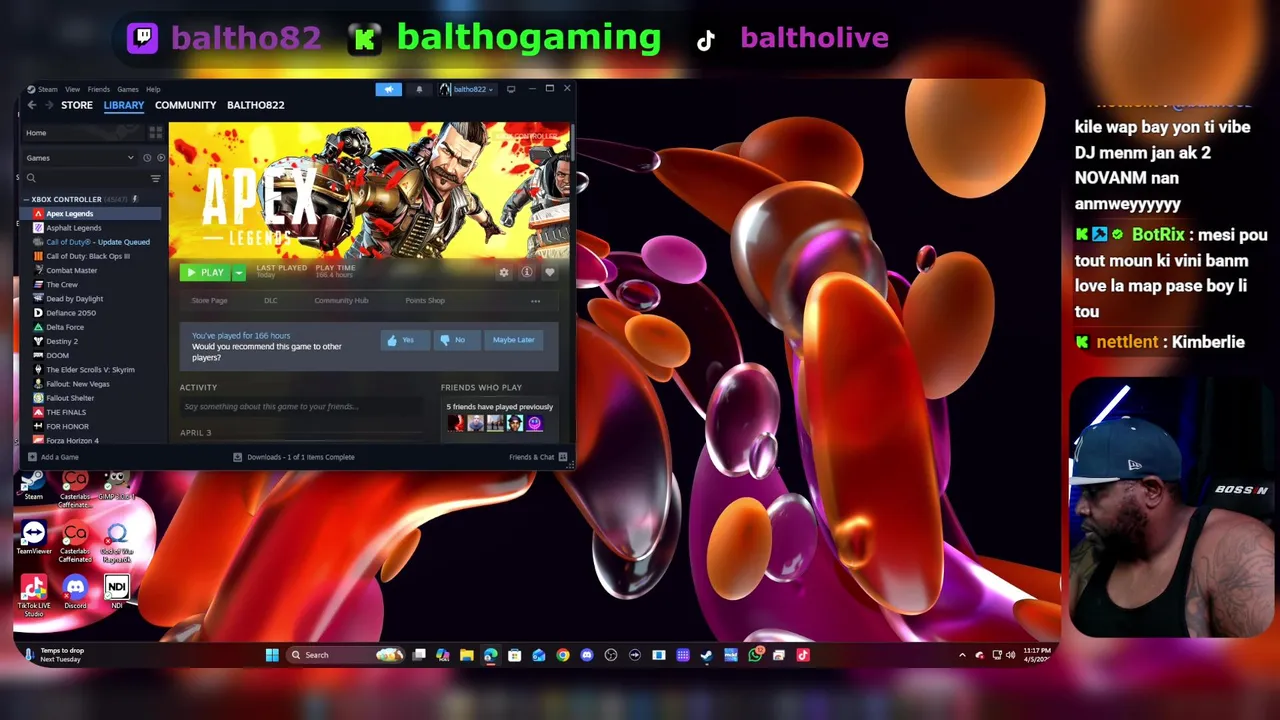Open the Points Shop link
Screen dimensions: 1280x720
425,301
